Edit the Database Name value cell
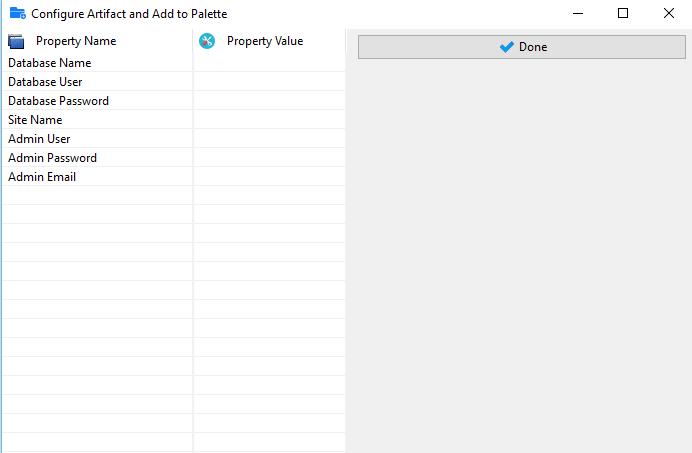The width and height of the screenshot is (692, 453). pos(269,63)
